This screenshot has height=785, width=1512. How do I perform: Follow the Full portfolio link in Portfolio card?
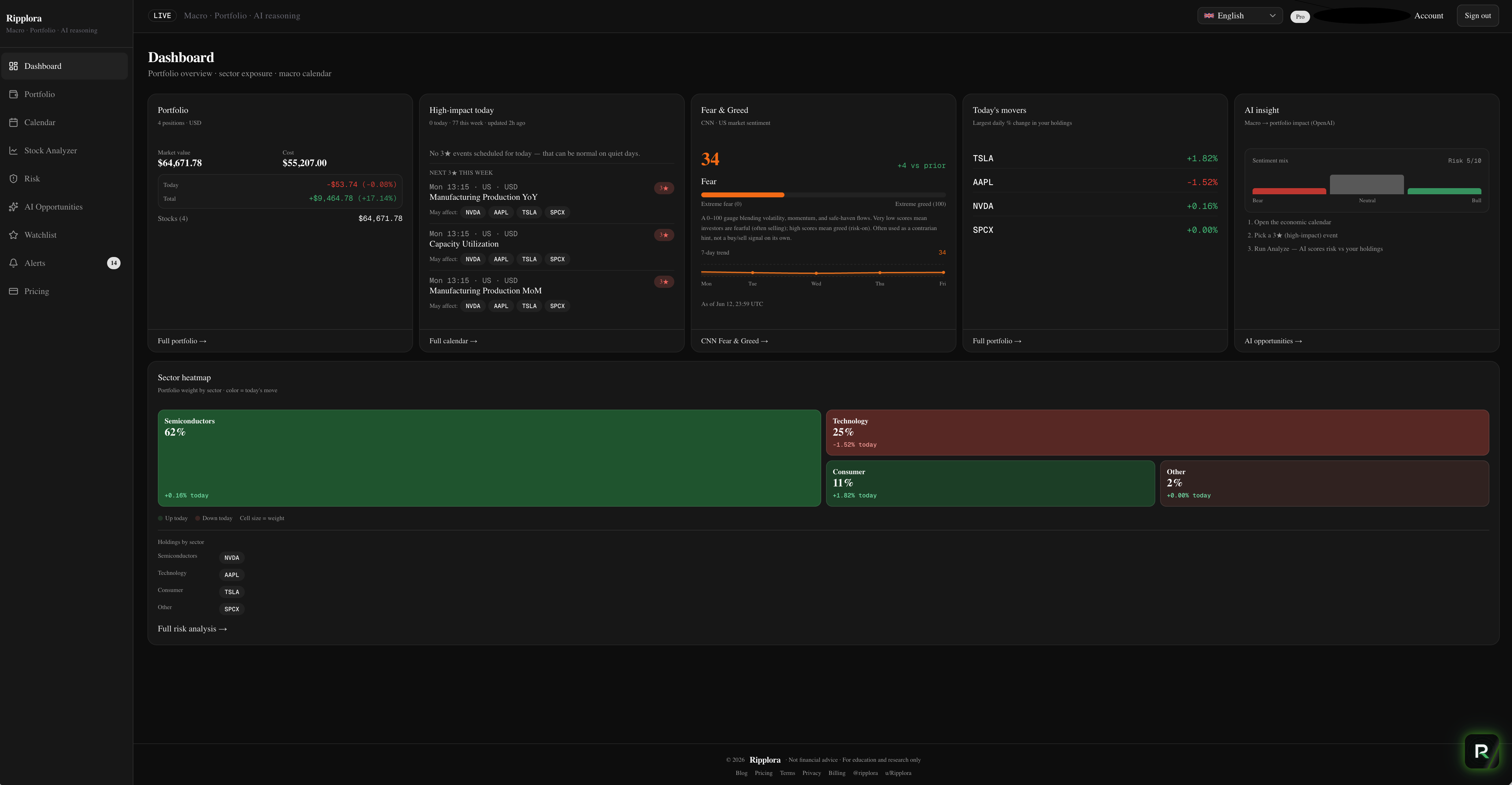(x=182, y=341)
